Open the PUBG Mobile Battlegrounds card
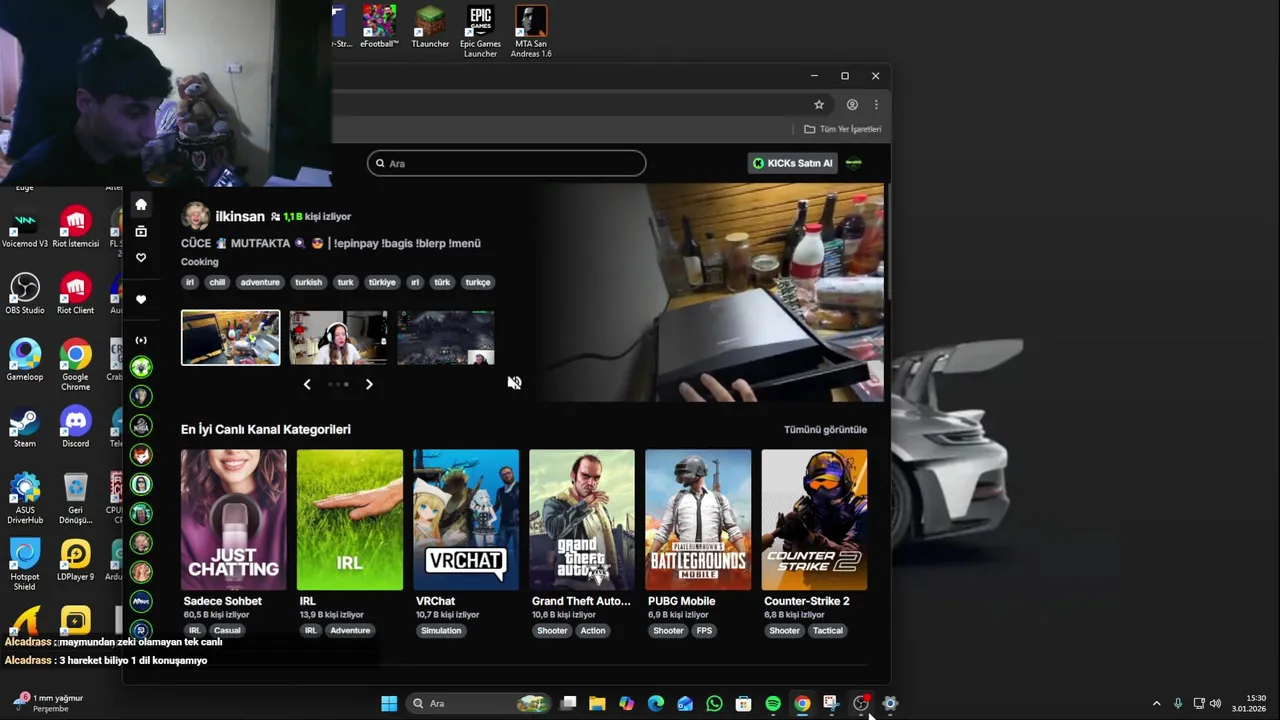 click(698, 519)
